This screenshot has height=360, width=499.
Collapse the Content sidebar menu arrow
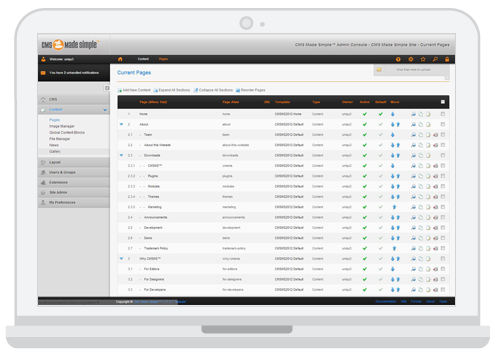(x=105, y=110)
